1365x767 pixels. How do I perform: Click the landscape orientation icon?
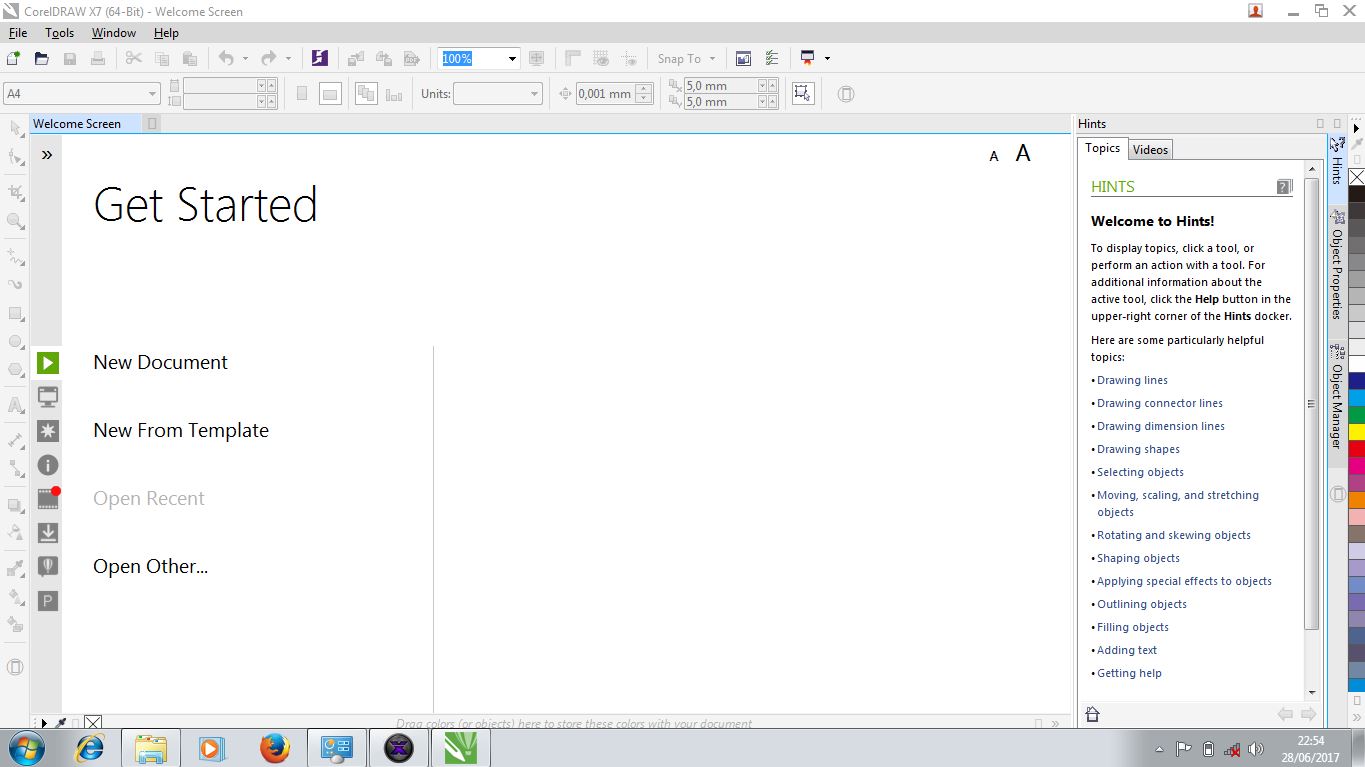(x=330, y=94)
